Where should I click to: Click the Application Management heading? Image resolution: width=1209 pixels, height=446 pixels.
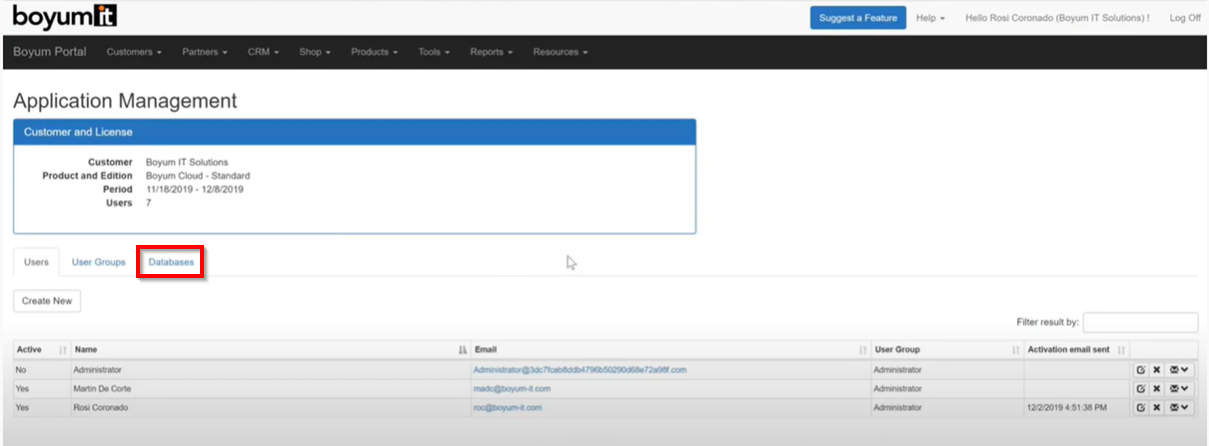coord(125,101)
